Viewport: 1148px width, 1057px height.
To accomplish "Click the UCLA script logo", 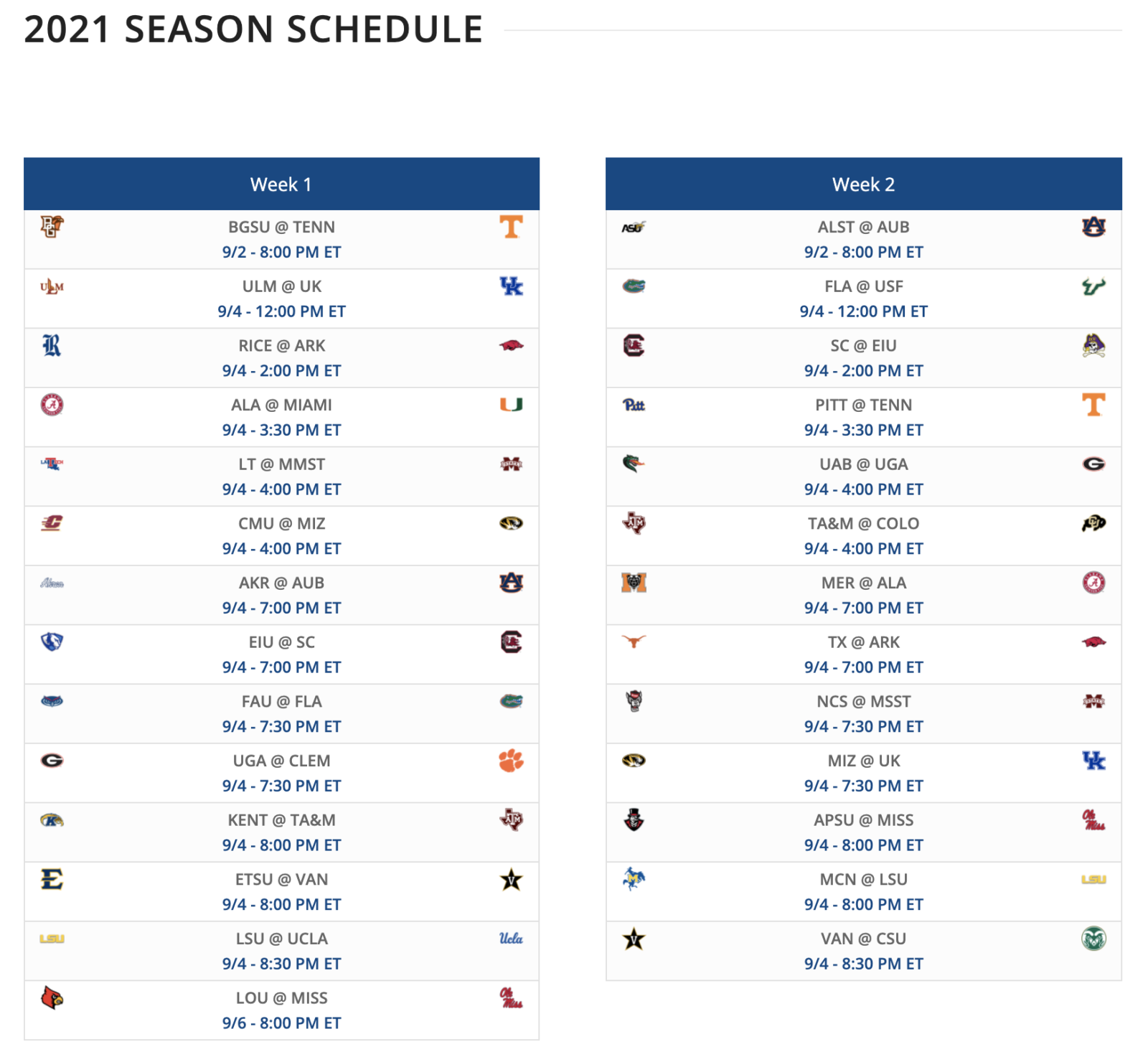I will pos(511,939).
